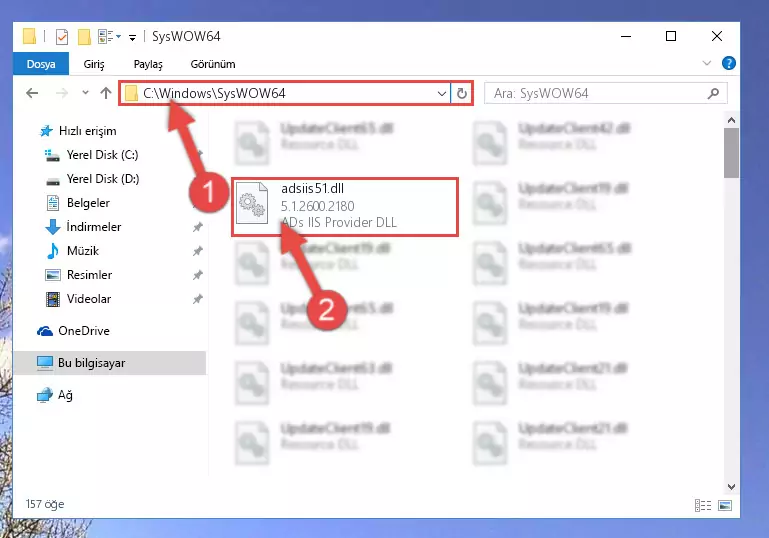
Task: Click the scroll up arrow of file list
Action: pos(731,120)
